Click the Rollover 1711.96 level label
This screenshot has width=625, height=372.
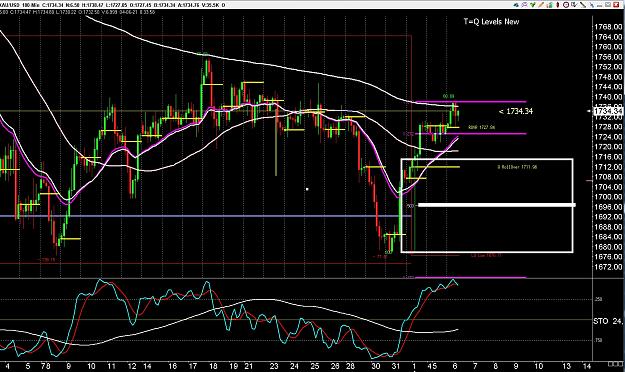(517, 167)
